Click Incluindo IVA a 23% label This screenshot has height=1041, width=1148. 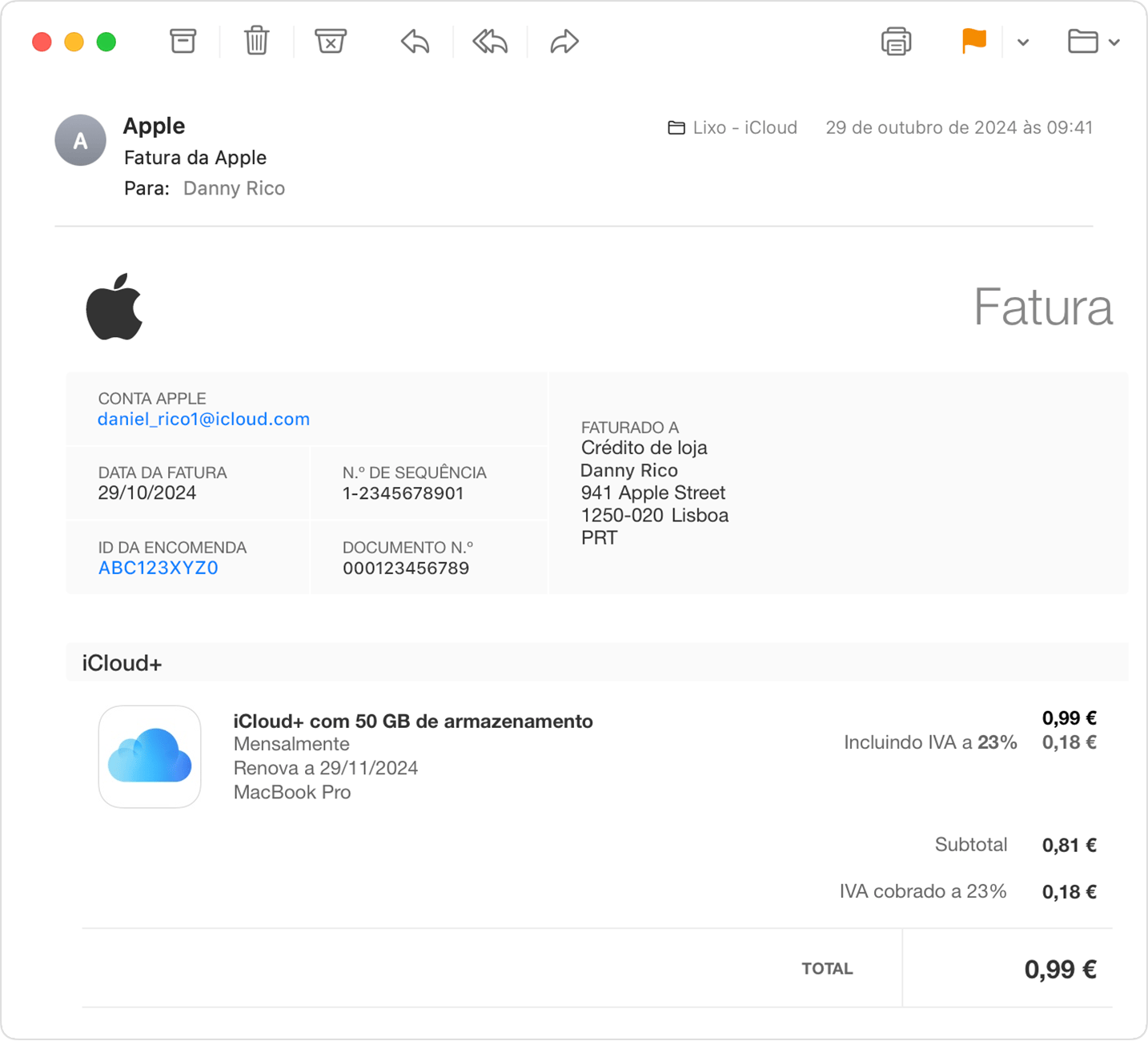[930, 742]
